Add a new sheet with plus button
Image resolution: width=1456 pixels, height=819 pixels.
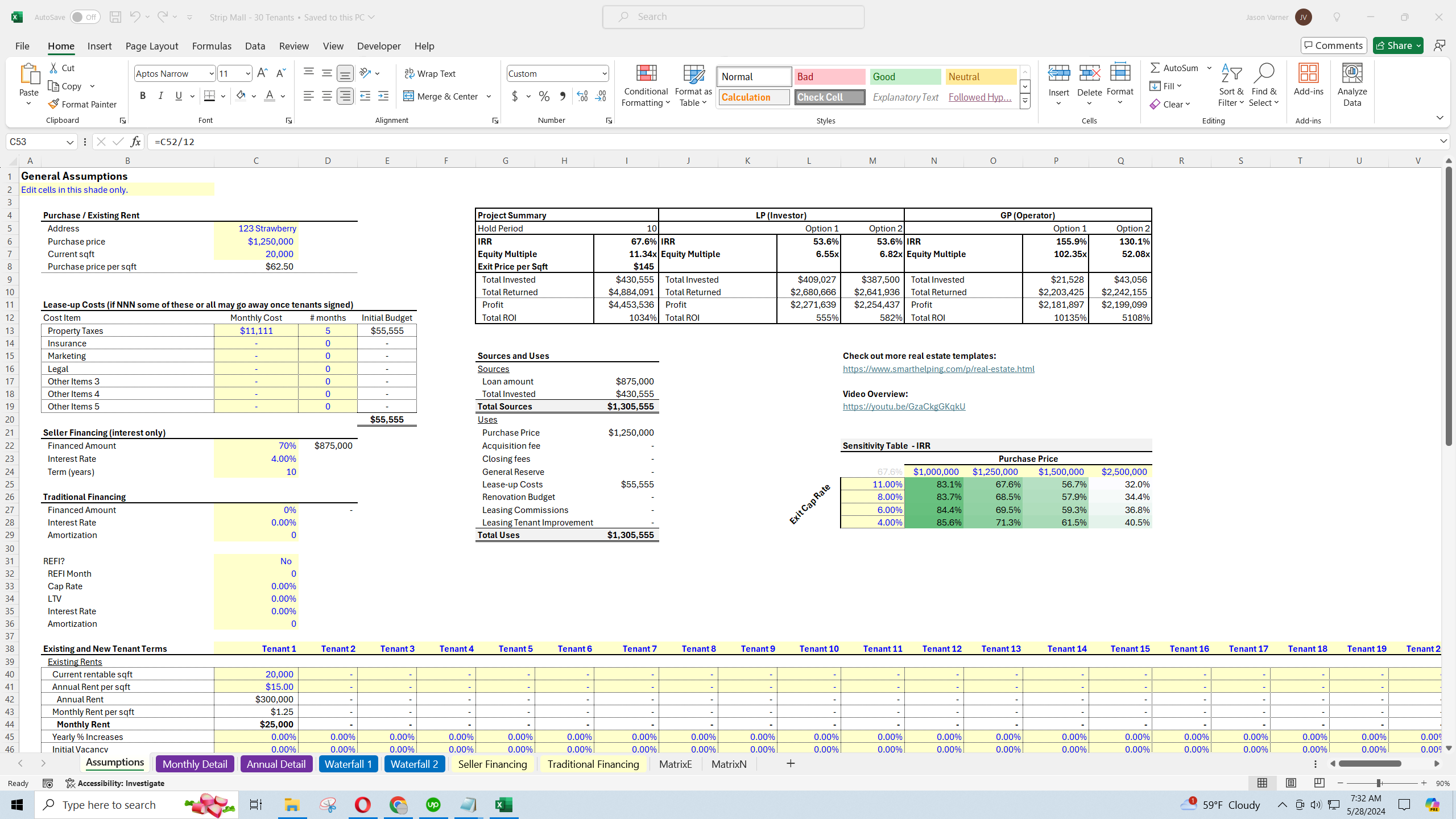point(791,763)
